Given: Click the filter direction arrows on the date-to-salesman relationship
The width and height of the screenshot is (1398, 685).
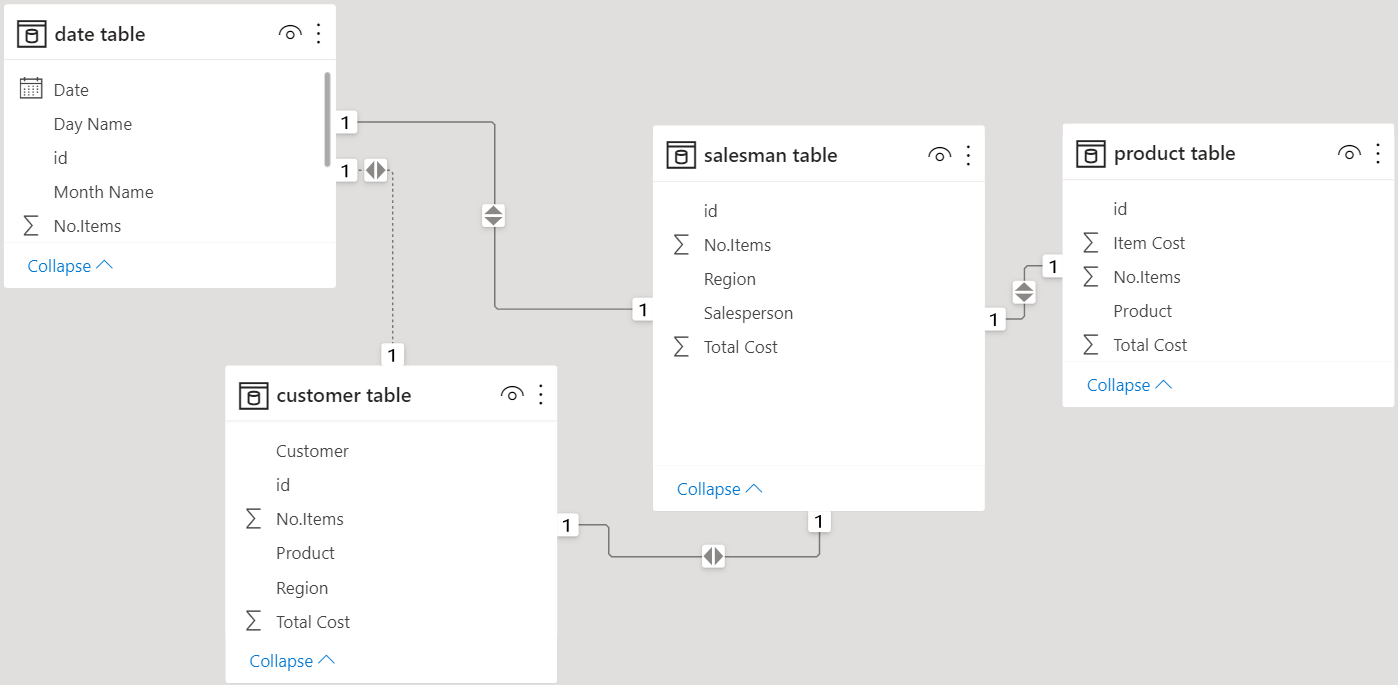Looking at the screenshot, I should [493, 215].
